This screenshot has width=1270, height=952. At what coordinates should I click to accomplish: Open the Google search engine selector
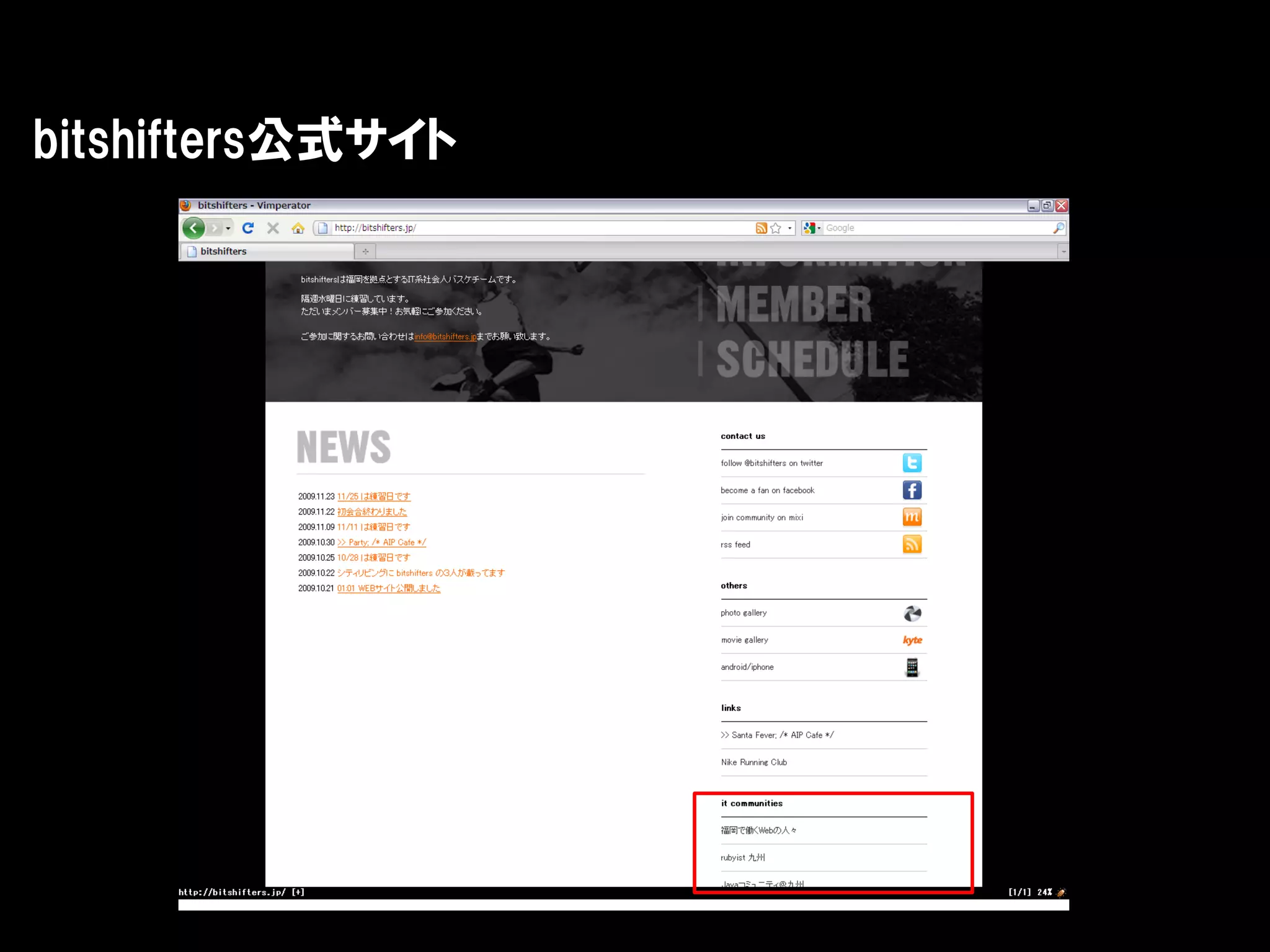pos(812,228)
